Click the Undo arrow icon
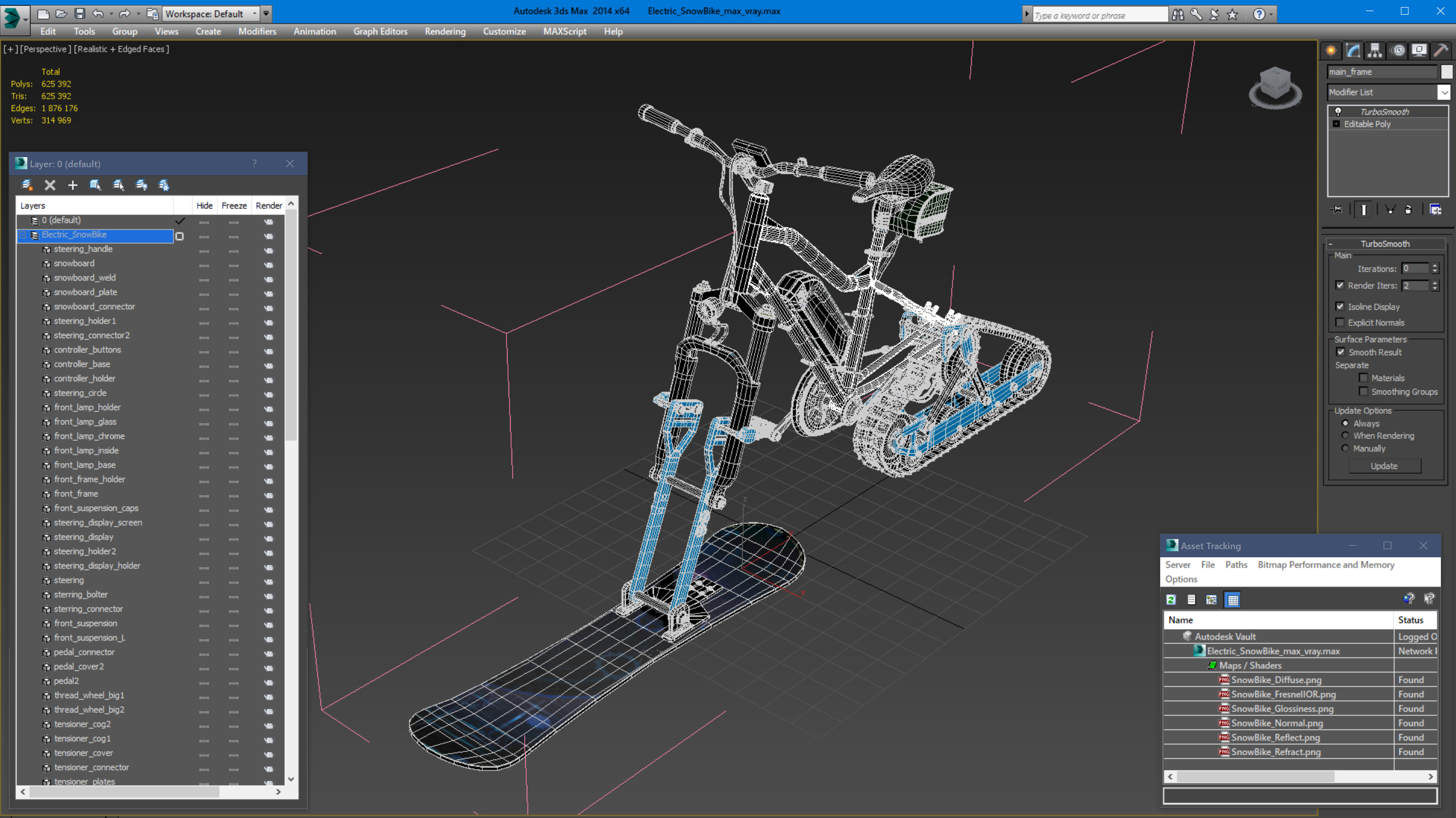This screenshot has width=1456, height=818. pyautogui.click(x=98, y=14)
